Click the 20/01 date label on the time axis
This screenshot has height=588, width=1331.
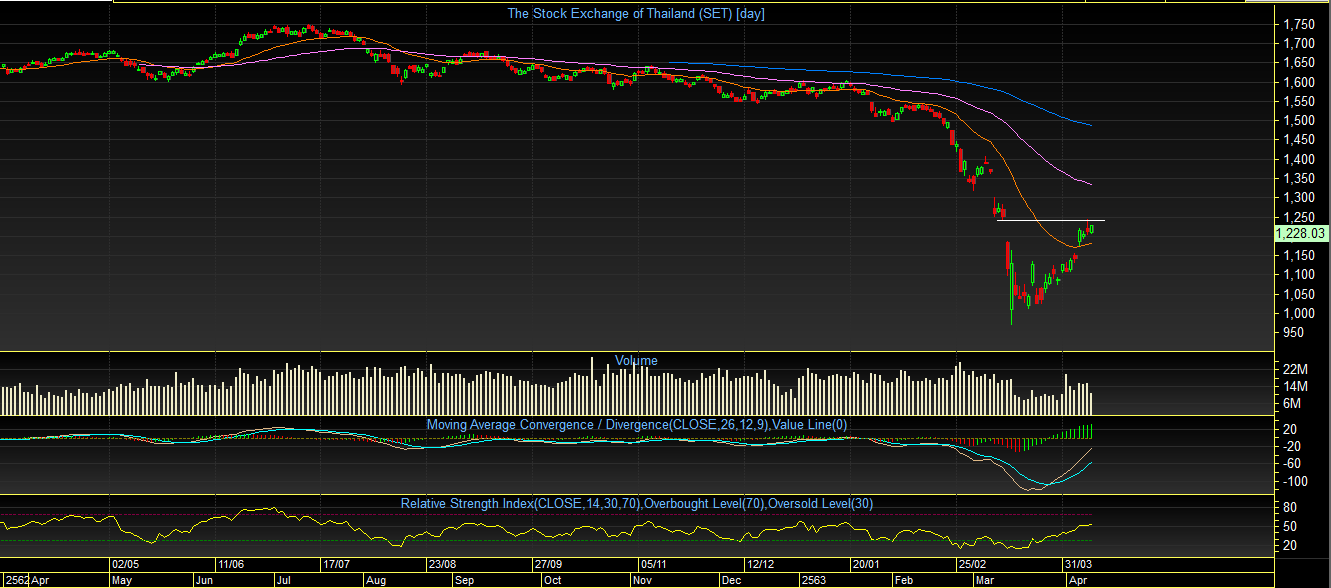pyautogui.click(x=865, y=564)
